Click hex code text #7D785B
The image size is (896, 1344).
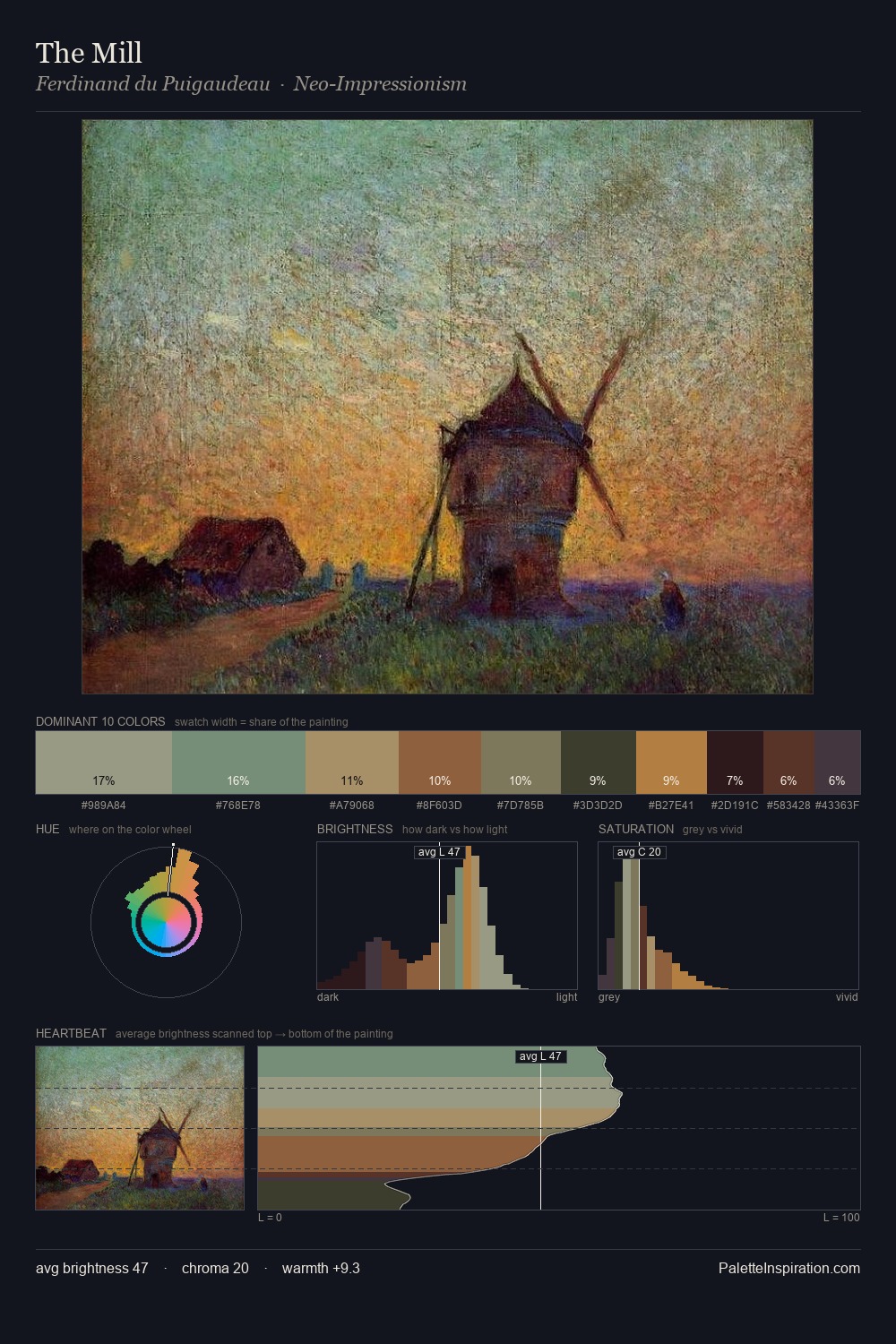521,806
